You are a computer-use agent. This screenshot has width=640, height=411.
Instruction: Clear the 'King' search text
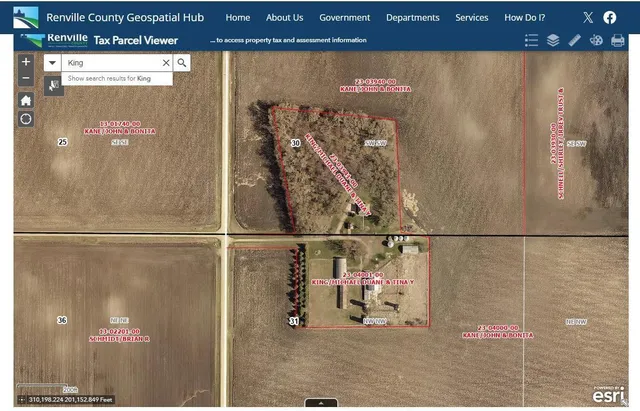[166, 62]
